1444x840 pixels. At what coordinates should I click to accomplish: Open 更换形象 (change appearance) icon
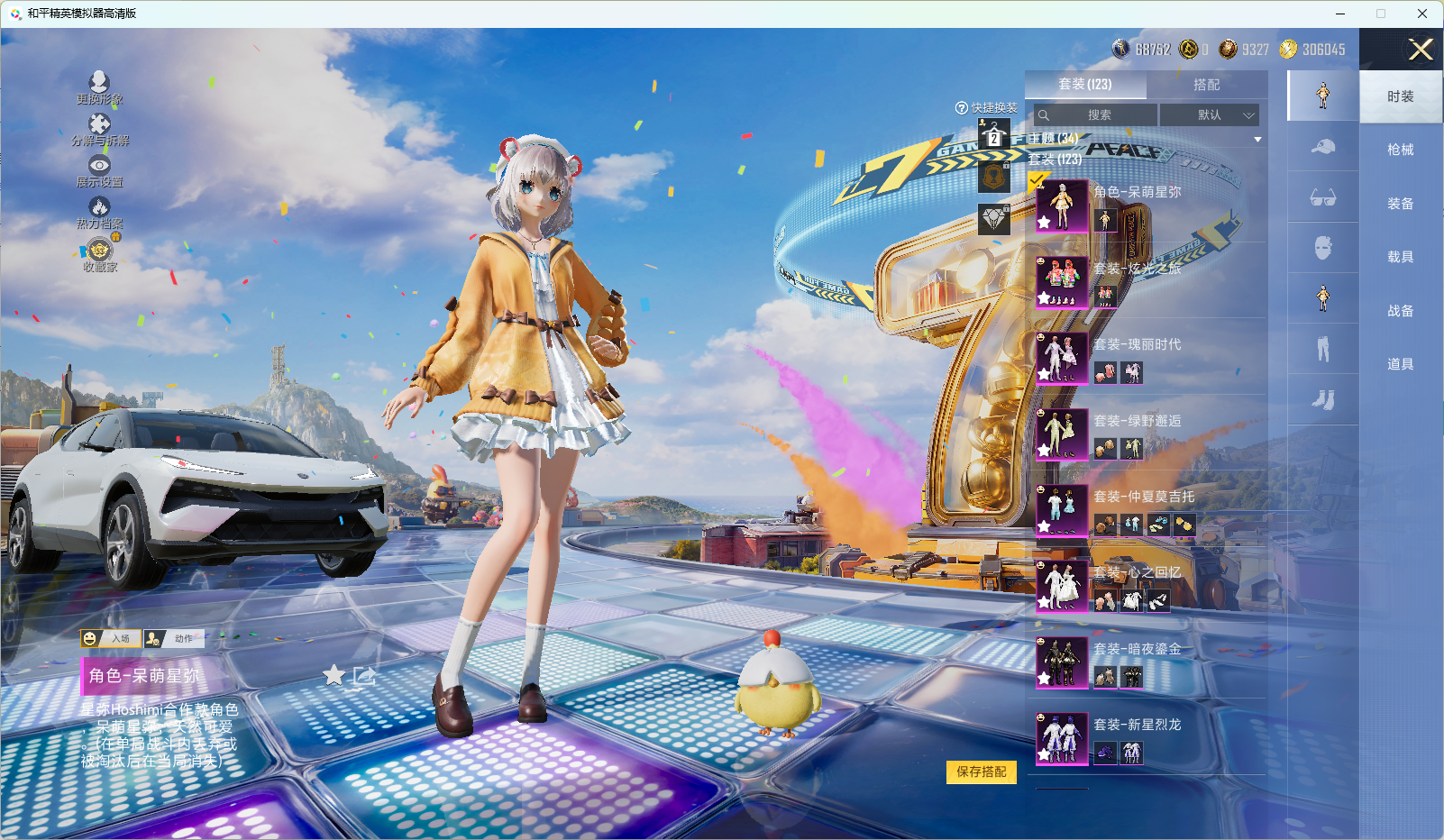point(99,82)
